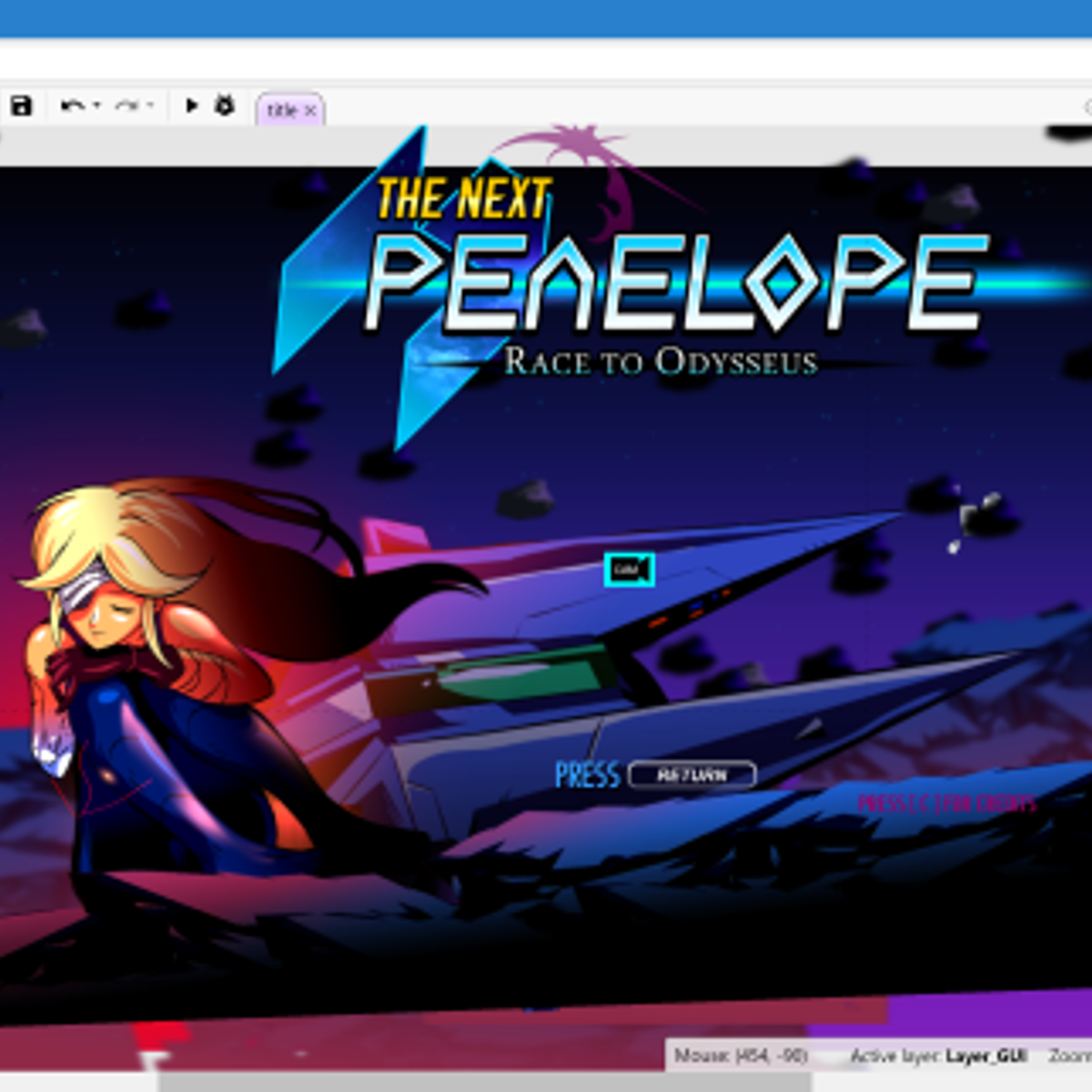The height and width of the screenshot is (1092, 1092).
Task: Switch to the title layout tab
Action: 281,110
